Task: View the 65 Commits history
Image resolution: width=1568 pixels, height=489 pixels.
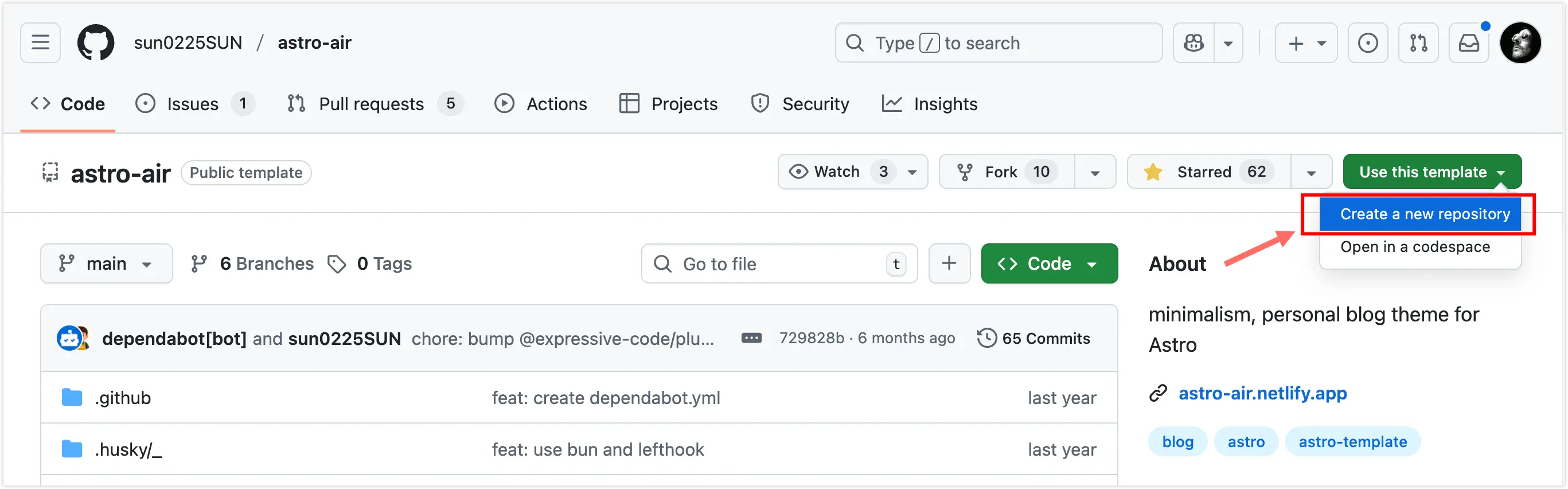Action: click(x=1033, y=338)
